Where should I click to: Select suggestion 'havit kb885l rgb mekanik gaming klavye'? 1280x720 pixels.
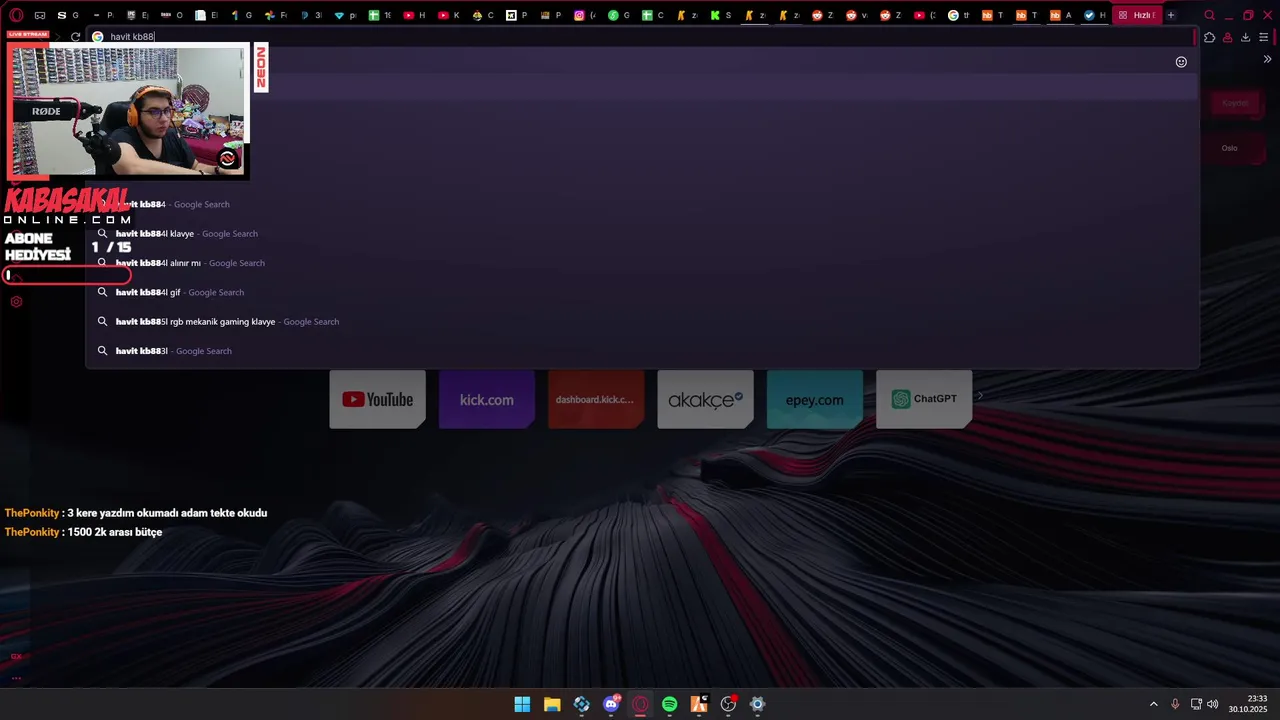(x=642, y=322)
